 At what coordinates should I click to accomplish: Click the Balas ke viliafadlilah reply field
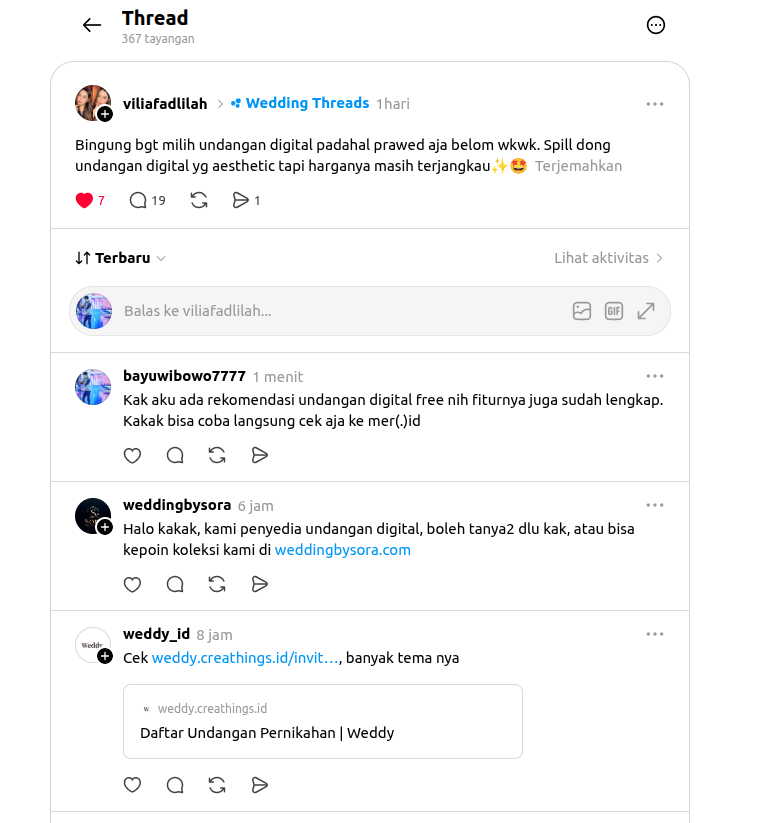[341, 311]
